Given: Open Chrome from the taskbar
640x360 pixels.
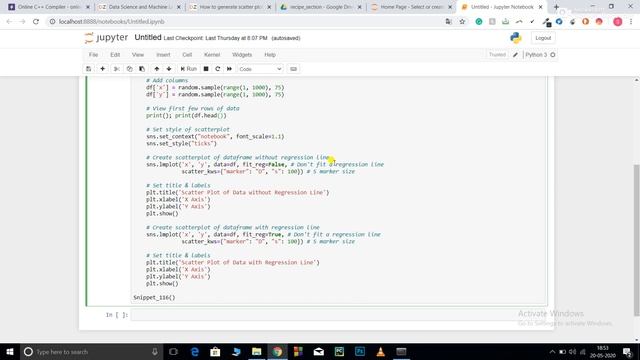Looking at the screenshot, I should point(277,351).
